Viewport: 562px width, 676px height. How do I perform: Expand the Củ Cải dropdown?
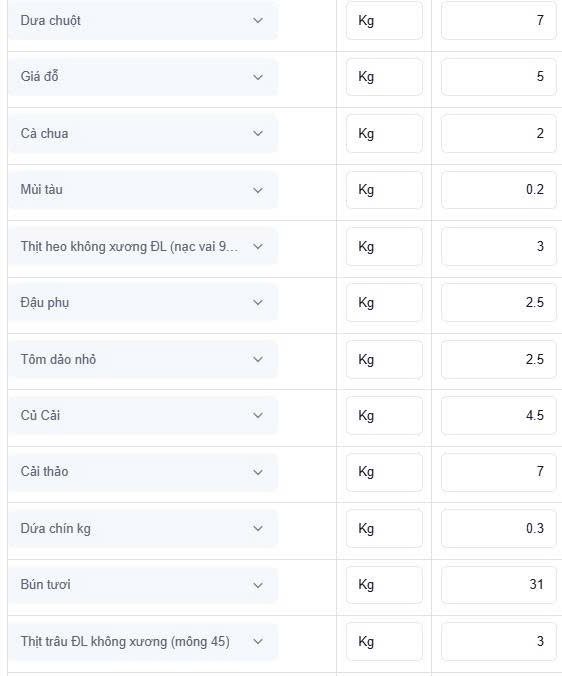[x=142, y=415]
